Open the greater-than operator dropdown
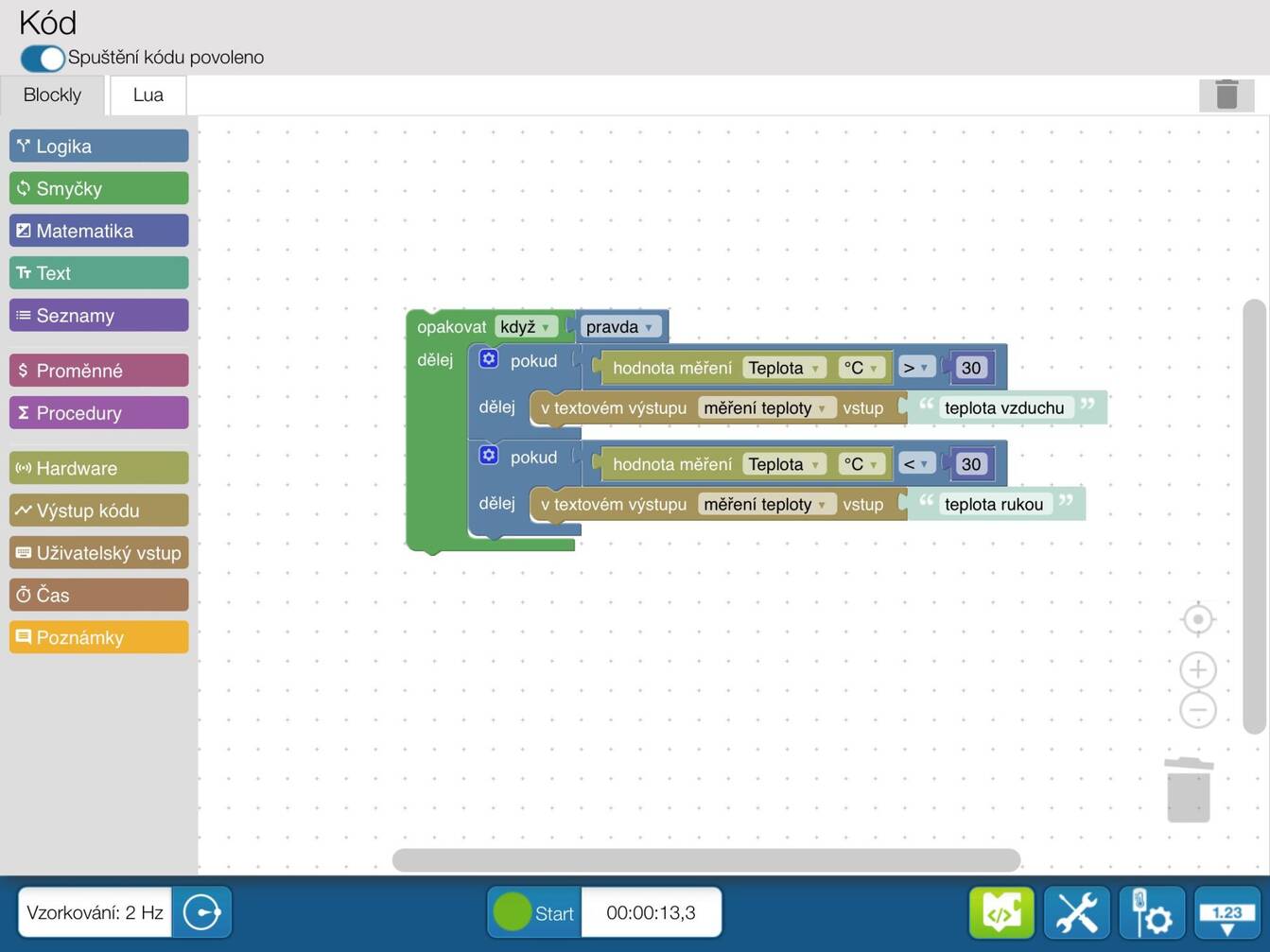The height and width of the screenshot is (952, 1270). coord(915,368)
